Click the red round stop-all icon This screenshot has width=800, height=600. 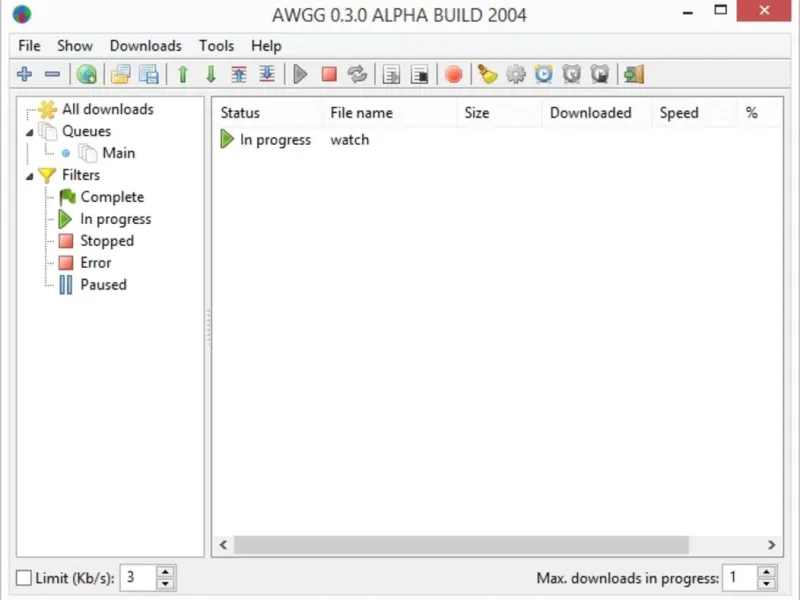tap(453, 74)
